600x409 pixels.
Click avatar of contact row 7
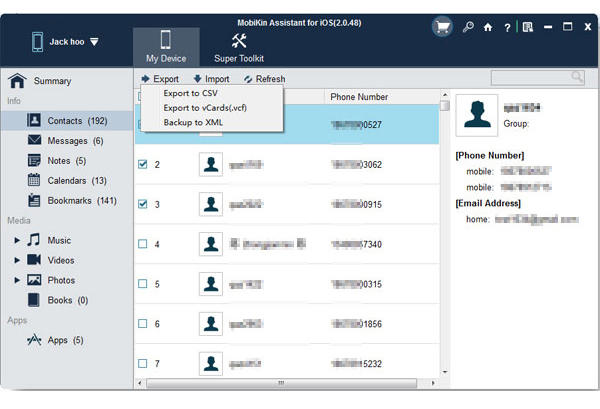tap(211, 363)
